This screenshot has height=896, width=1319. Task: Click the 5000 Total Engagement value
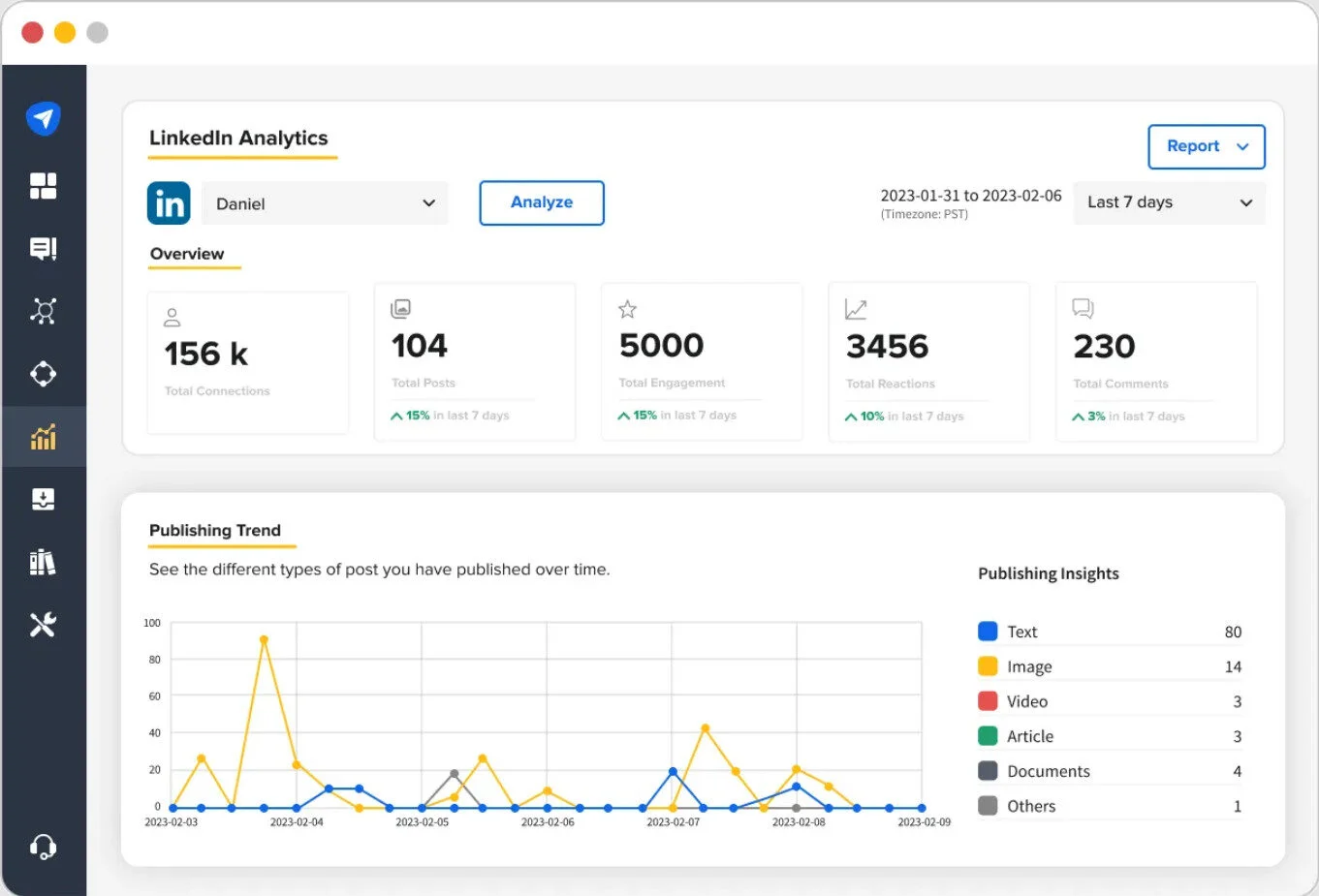tap(661, 346)
